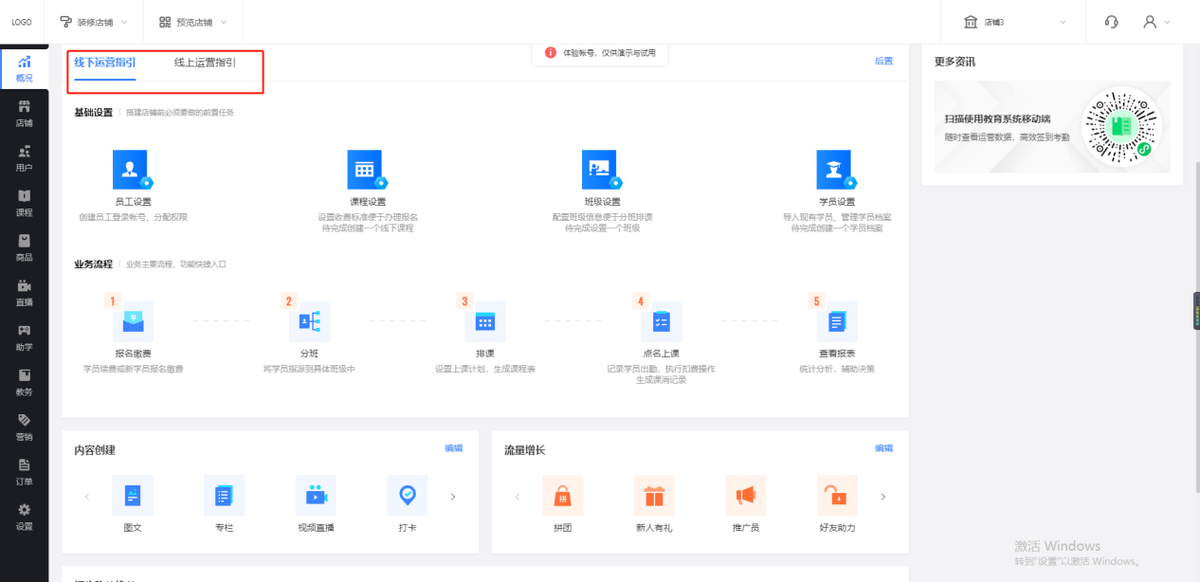Open step 4 点名上课 icon

661,321
